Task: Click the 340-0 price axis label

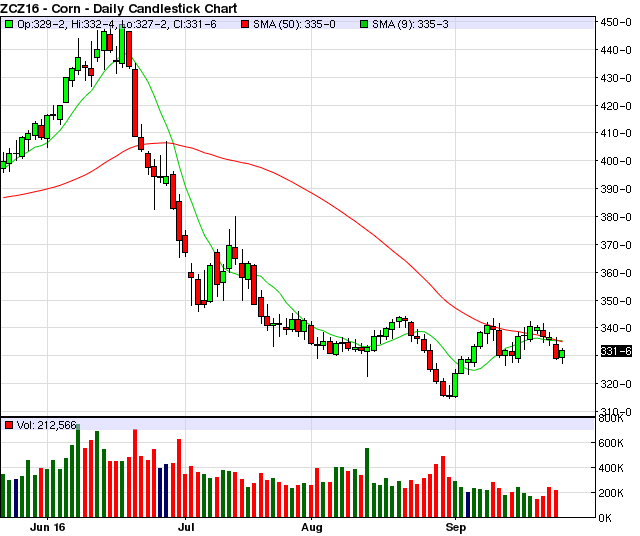Action: pos(616,328)
